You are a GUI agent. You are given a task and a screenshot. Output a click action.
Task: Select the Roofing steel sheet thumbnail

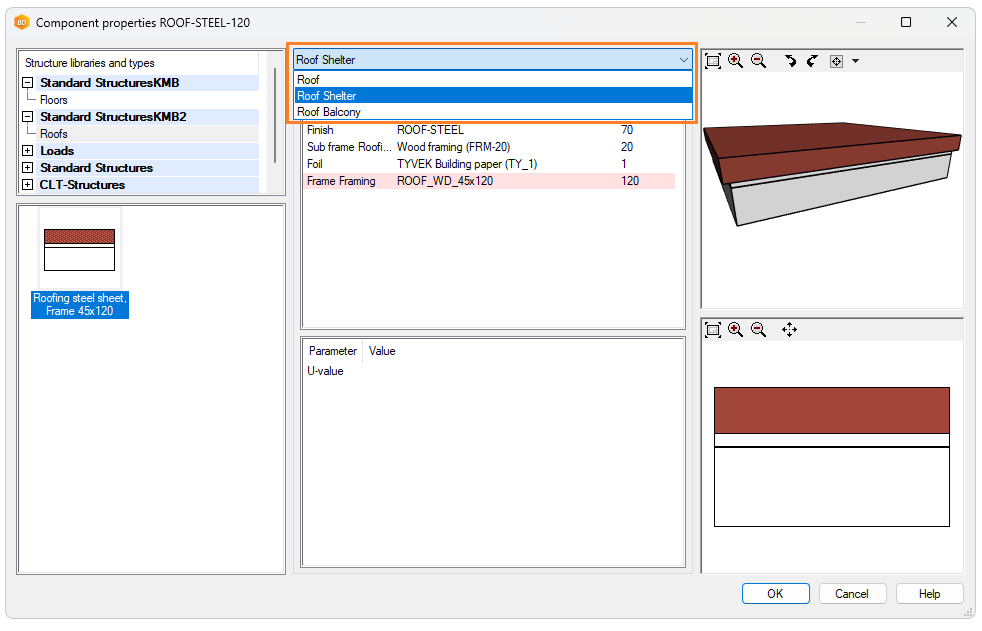pyautogui.click(x=79, y=250)
